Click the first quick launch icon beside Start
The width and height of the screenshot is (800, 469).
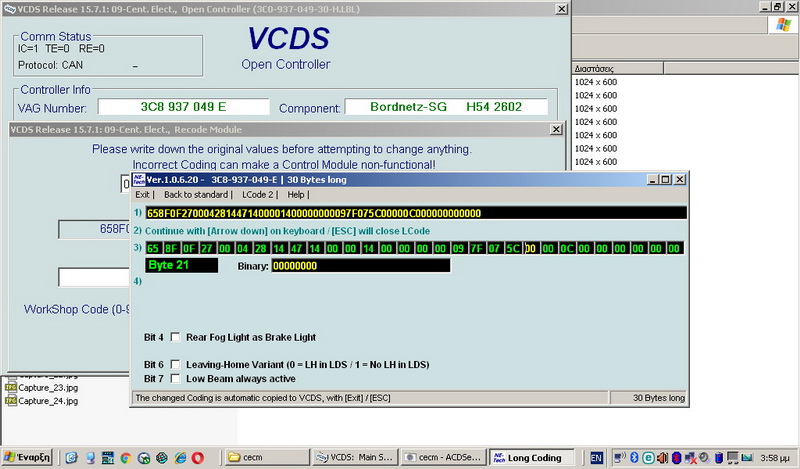(x=71, y=458)
